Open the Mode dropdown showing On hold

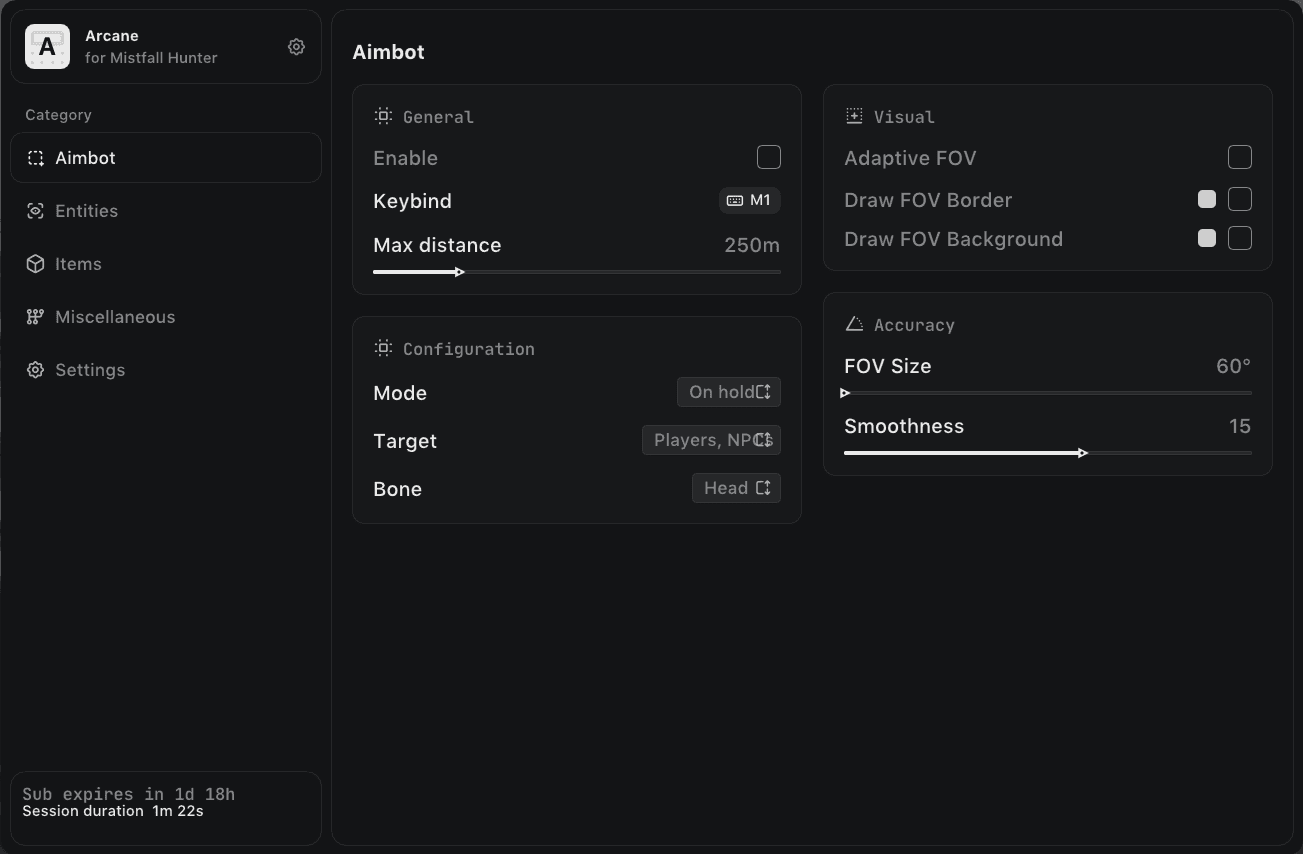729,392
